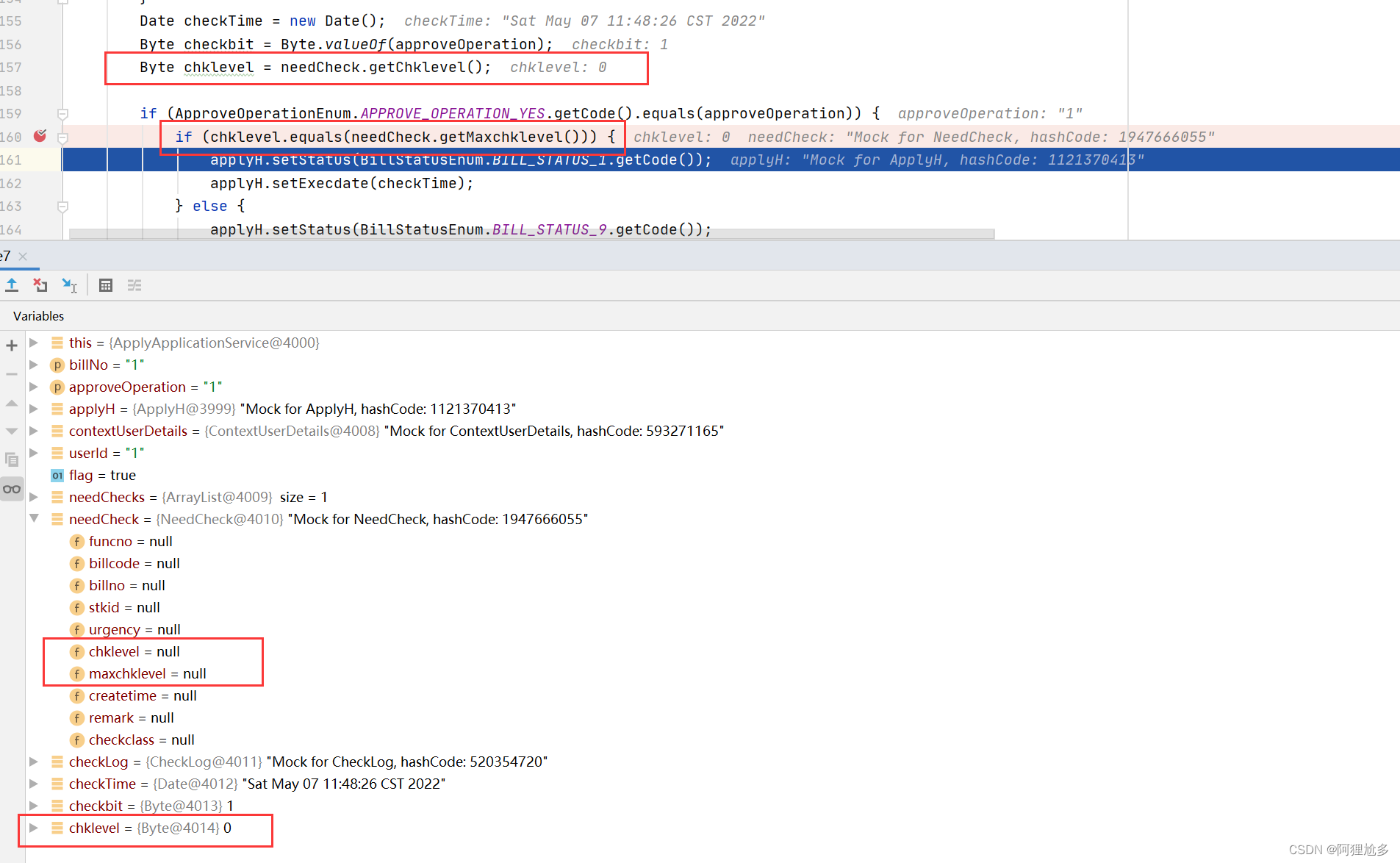Click the field icon beside remark
The width and height of the screenshot is (1400, 863).
pyautogui.click(x=76, y=718)
